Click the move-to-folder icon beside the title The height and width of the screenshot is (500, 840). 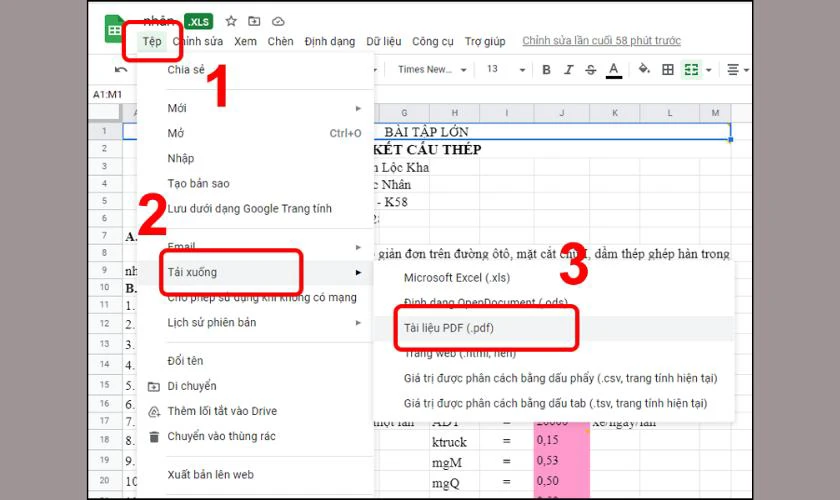(x=254, y=21)
